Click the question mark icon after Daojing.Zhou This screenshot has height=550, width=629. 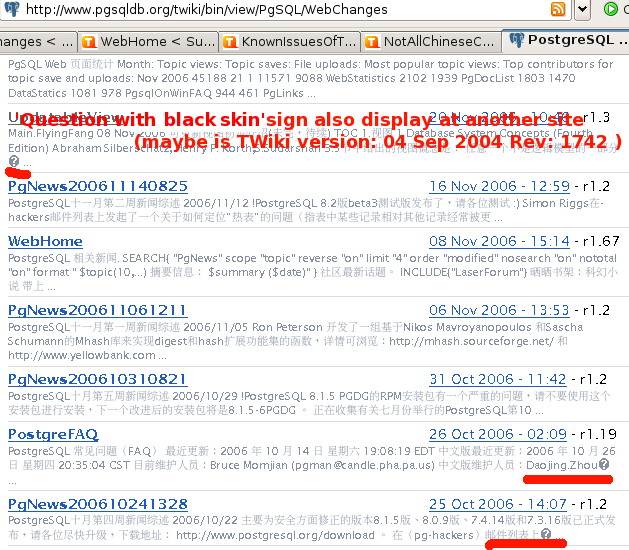point(604,465)
